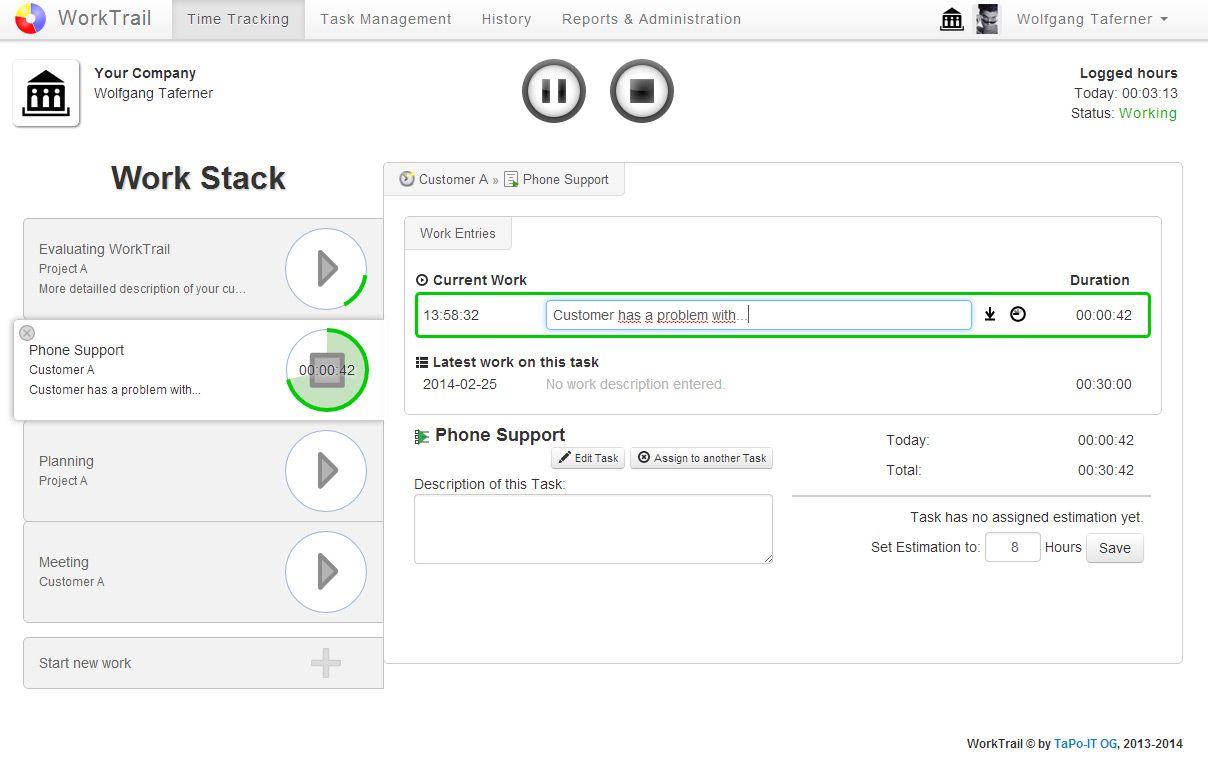
Task: Start the Meeting task for Customer A
Action: [326, 571]
